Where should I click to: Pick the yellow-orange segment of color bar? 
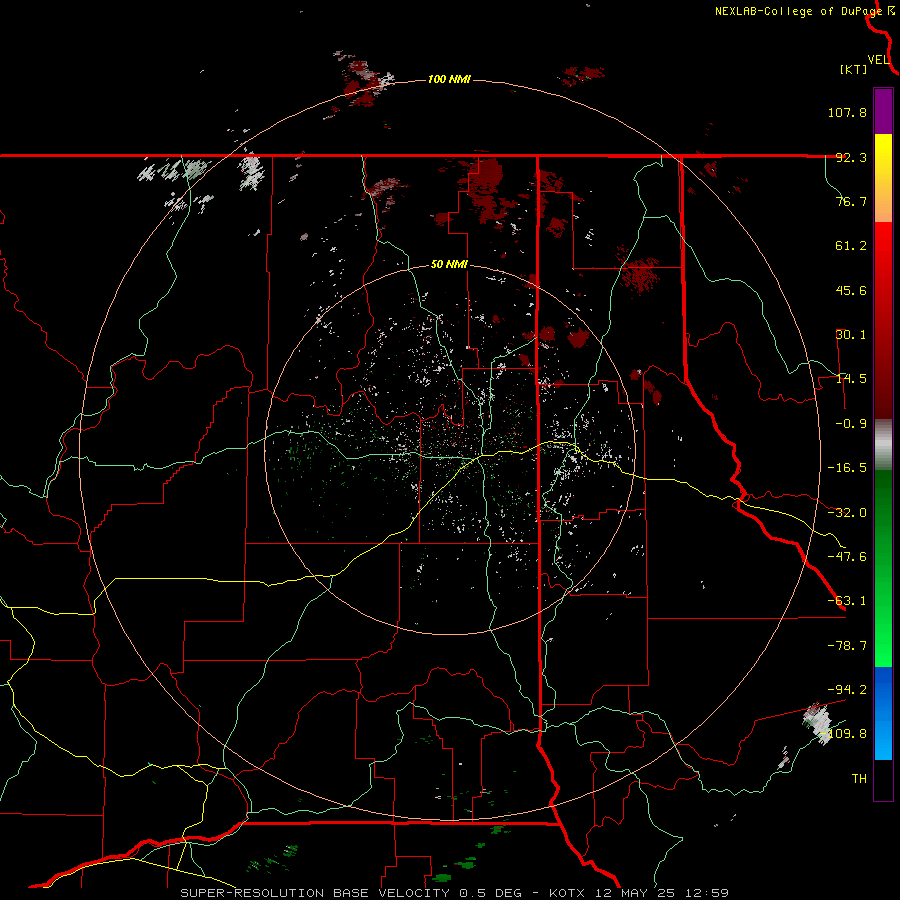(883, 178)
